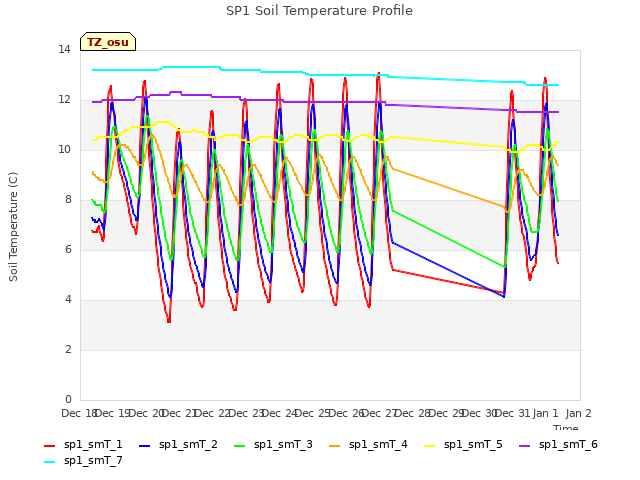The height and width of the screenshot is (480, 640).
Task: Toggle sp1_smT_7 series in legend
Action: point(83,460)
